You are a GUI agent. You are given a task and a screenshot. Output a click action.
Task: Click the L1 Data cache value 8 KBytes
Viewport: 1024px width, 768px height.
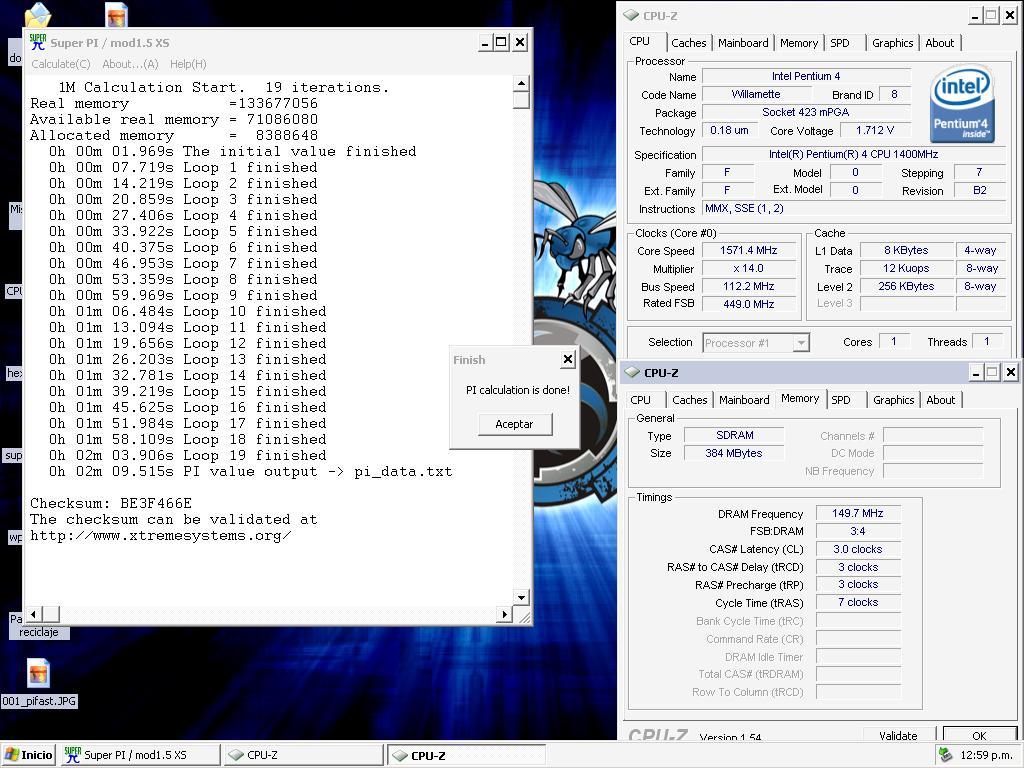point(906,250)
